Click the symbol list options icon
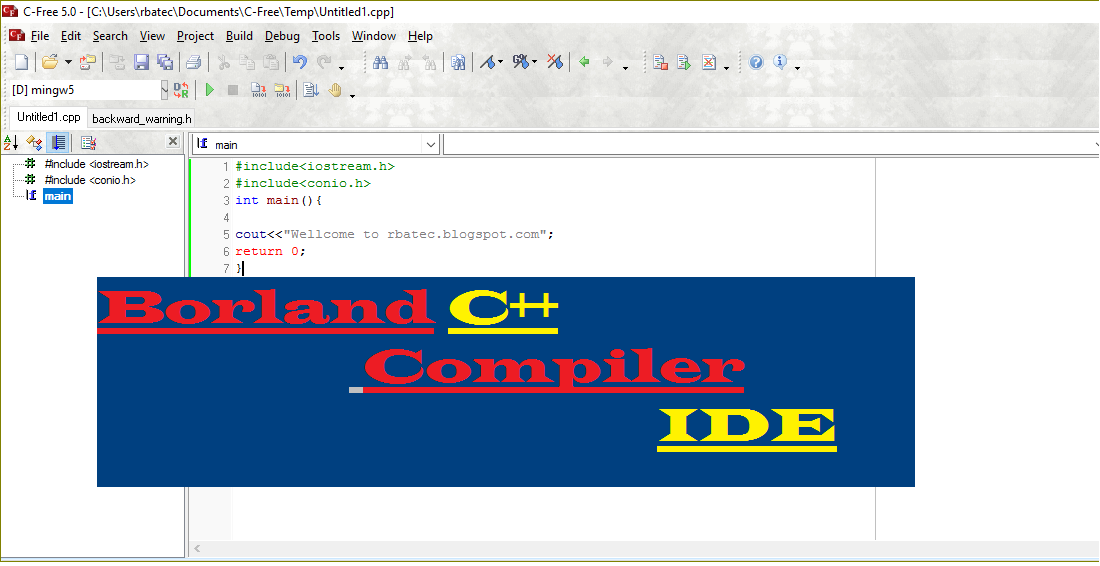The image size is (1100, 566). [88, 143]
